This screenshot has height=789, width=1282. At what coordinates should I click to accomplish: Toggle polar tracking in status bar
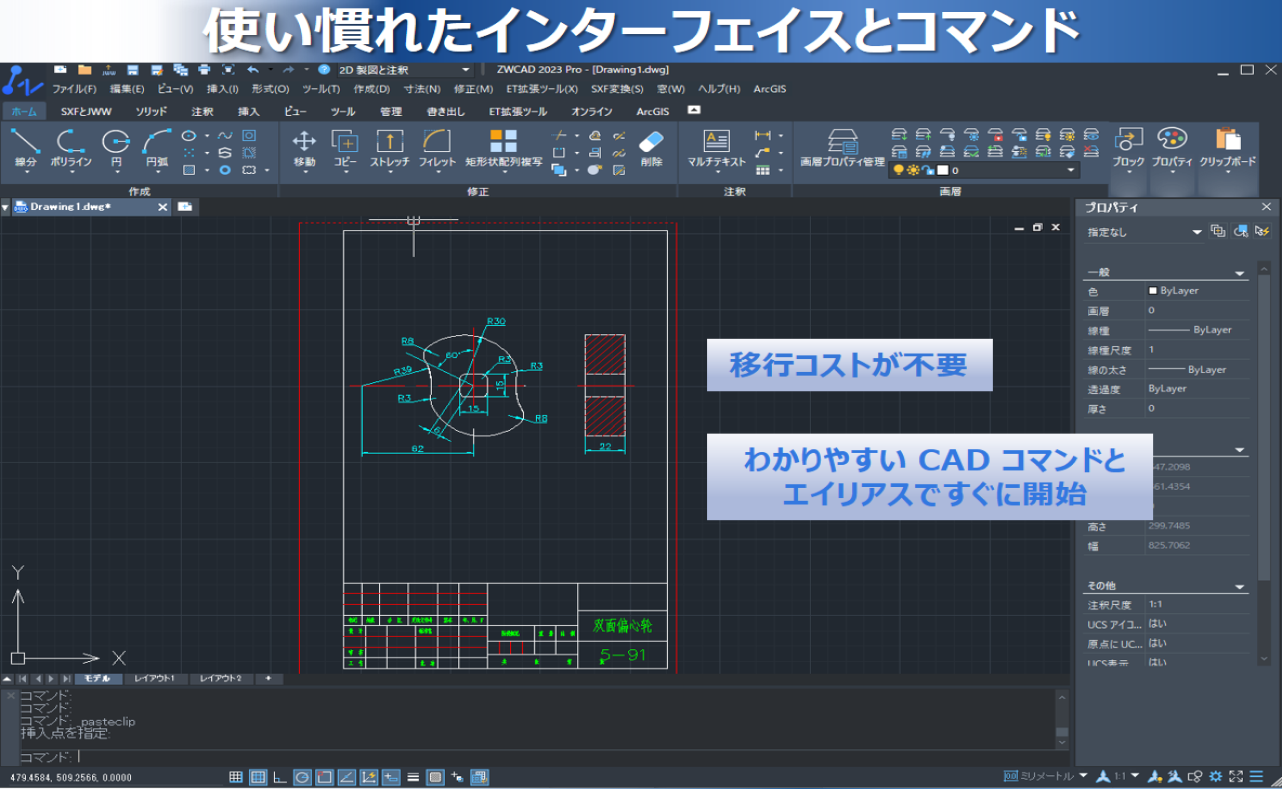tap(302, 776)
